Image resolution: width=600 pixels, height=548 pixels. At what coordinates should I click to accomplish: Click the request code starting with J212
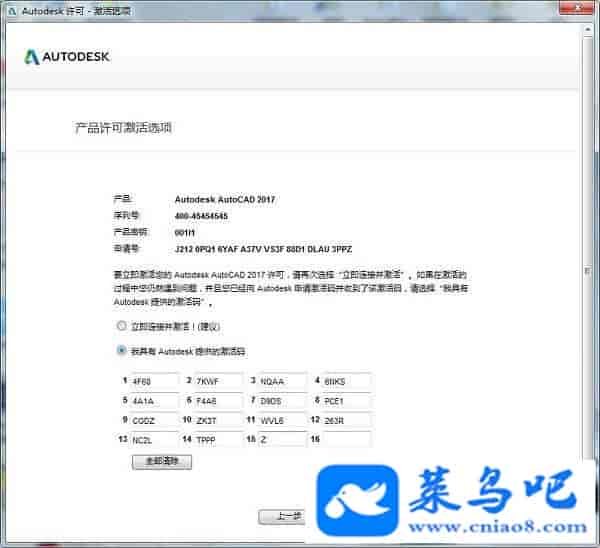(x=263, y=250)
